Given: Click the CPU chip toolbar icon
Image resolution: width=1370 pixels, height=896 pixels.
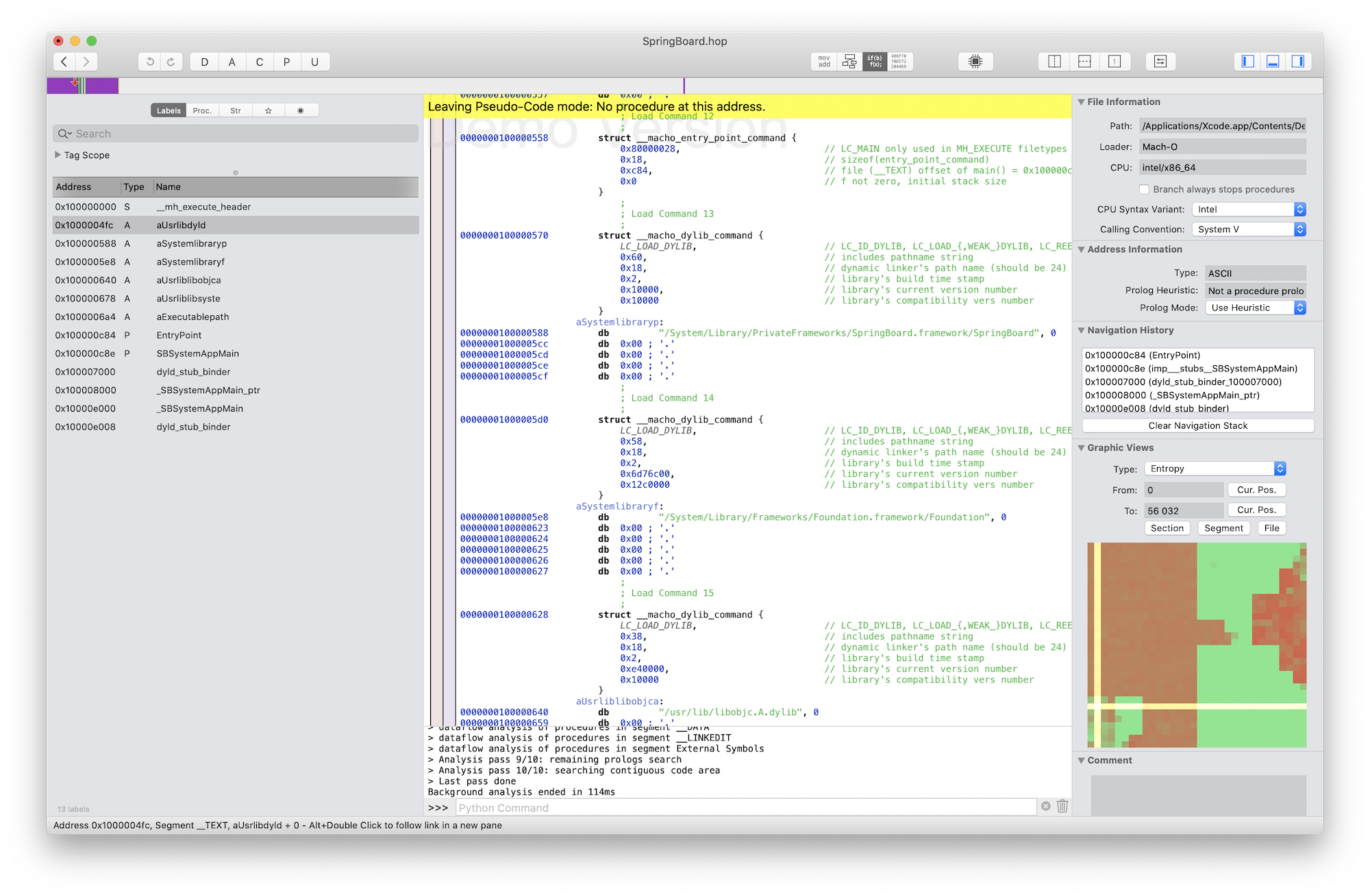Looking at the screenshot, I should point(975,62).
